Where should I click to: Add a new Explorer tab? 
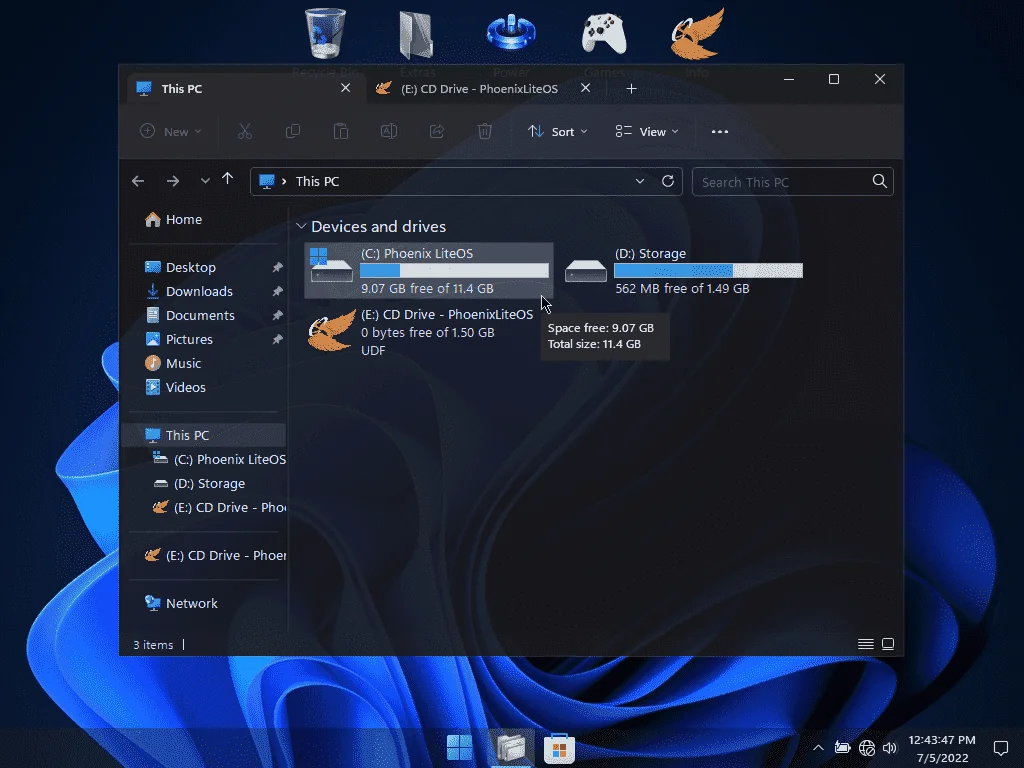(631, 88)
